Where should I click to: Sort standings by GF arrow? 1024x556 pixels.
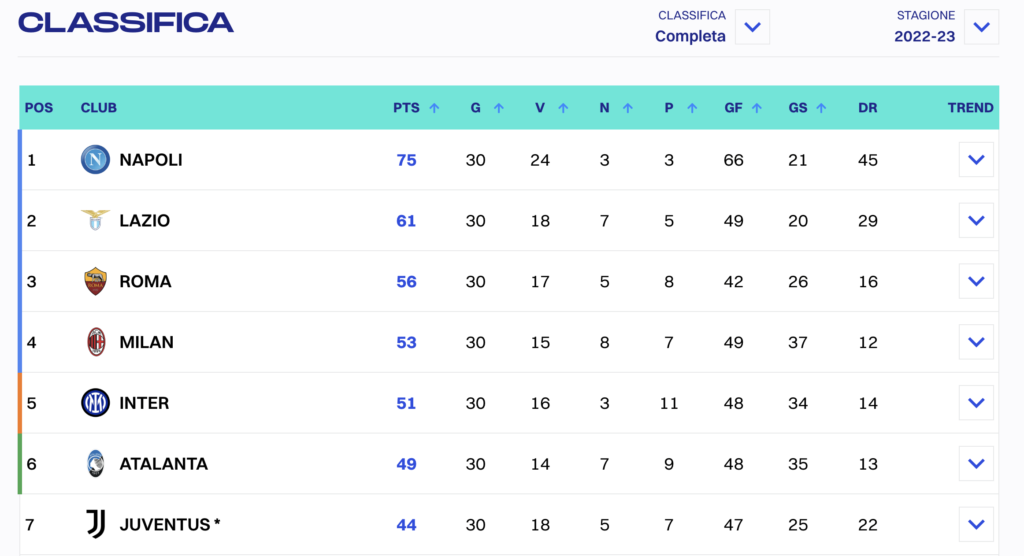coord(757,108)
